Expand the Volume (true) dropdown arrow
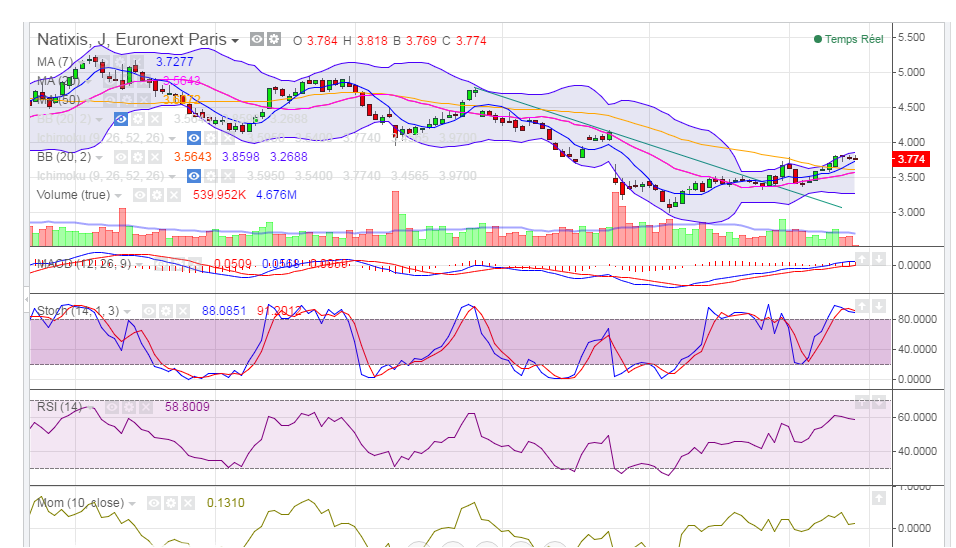This screenshot has width=956, height=548. [118, 195]
